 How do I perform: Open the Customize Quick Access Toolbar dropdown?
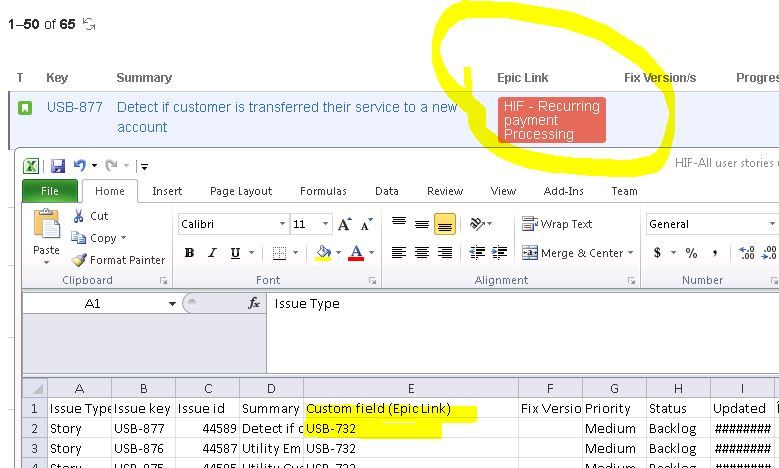144,166
